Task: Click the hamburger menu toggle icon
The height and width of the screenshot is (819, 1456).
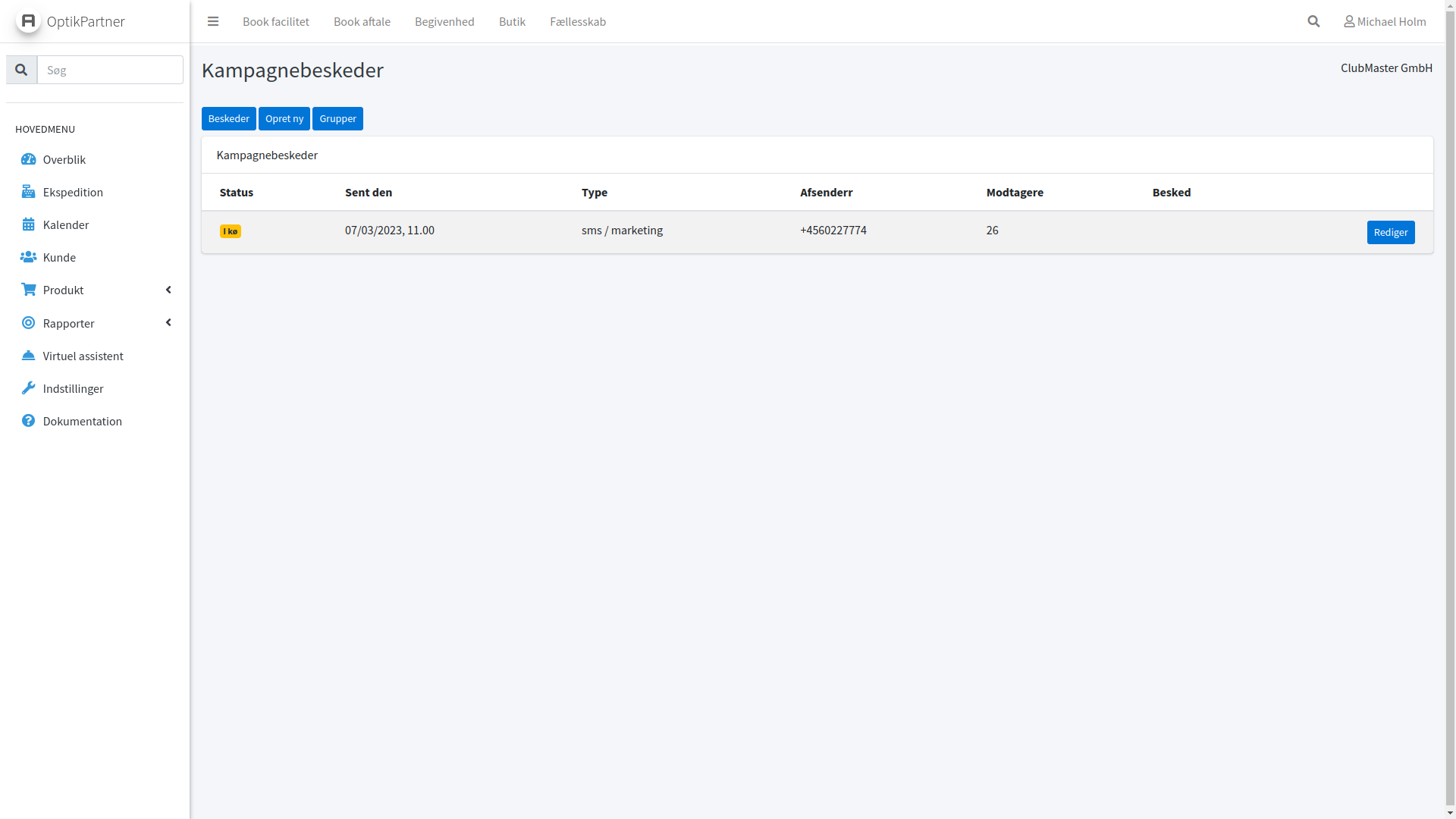Action: click(x=213, y=21)
